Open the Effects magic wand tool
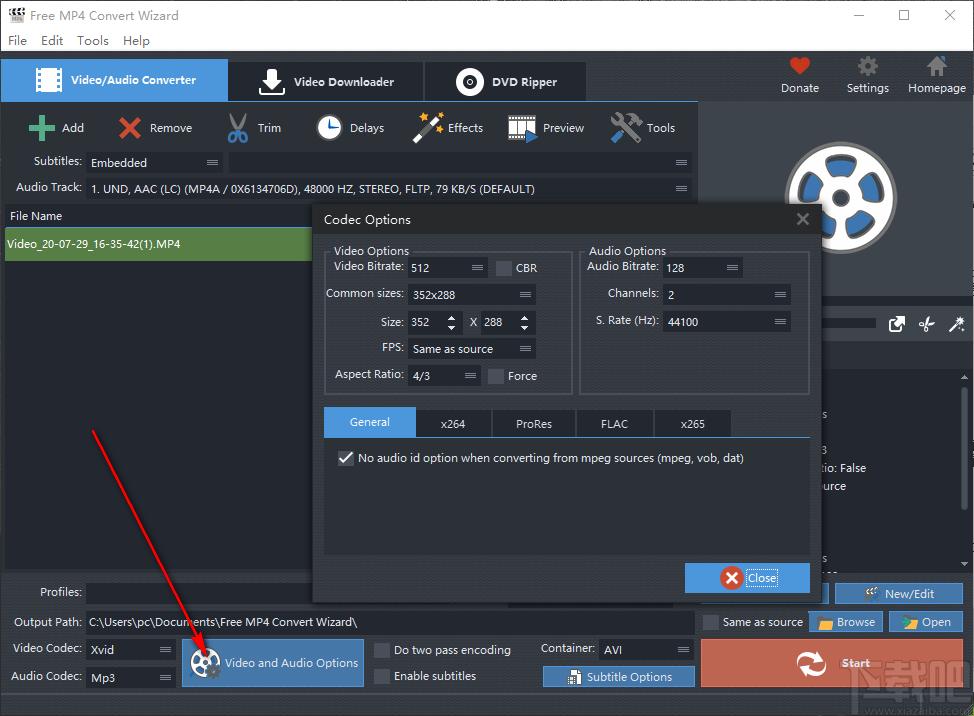974x716 pixels. (x=428, y=127)
